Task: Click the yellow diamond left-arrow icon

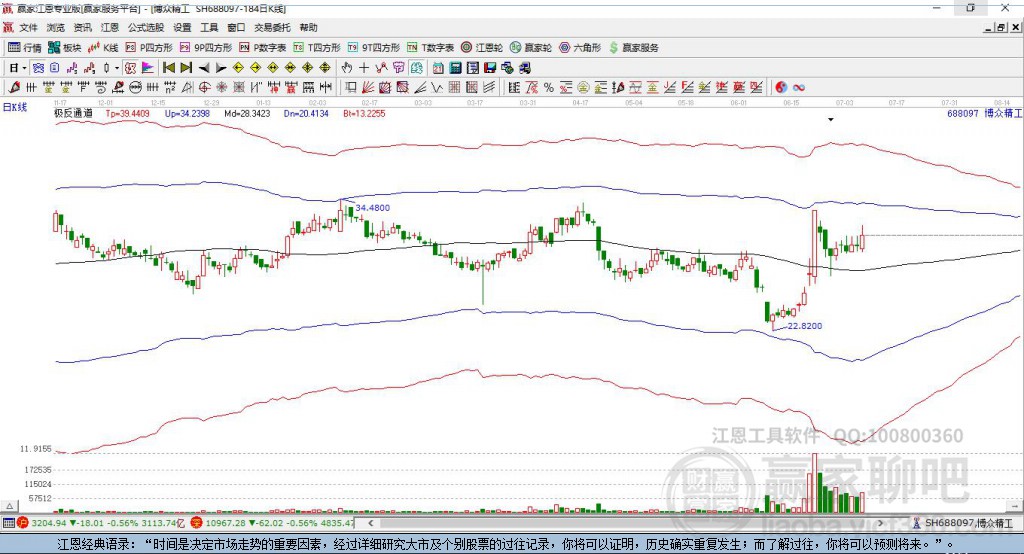Action: [x=238, y=68]
